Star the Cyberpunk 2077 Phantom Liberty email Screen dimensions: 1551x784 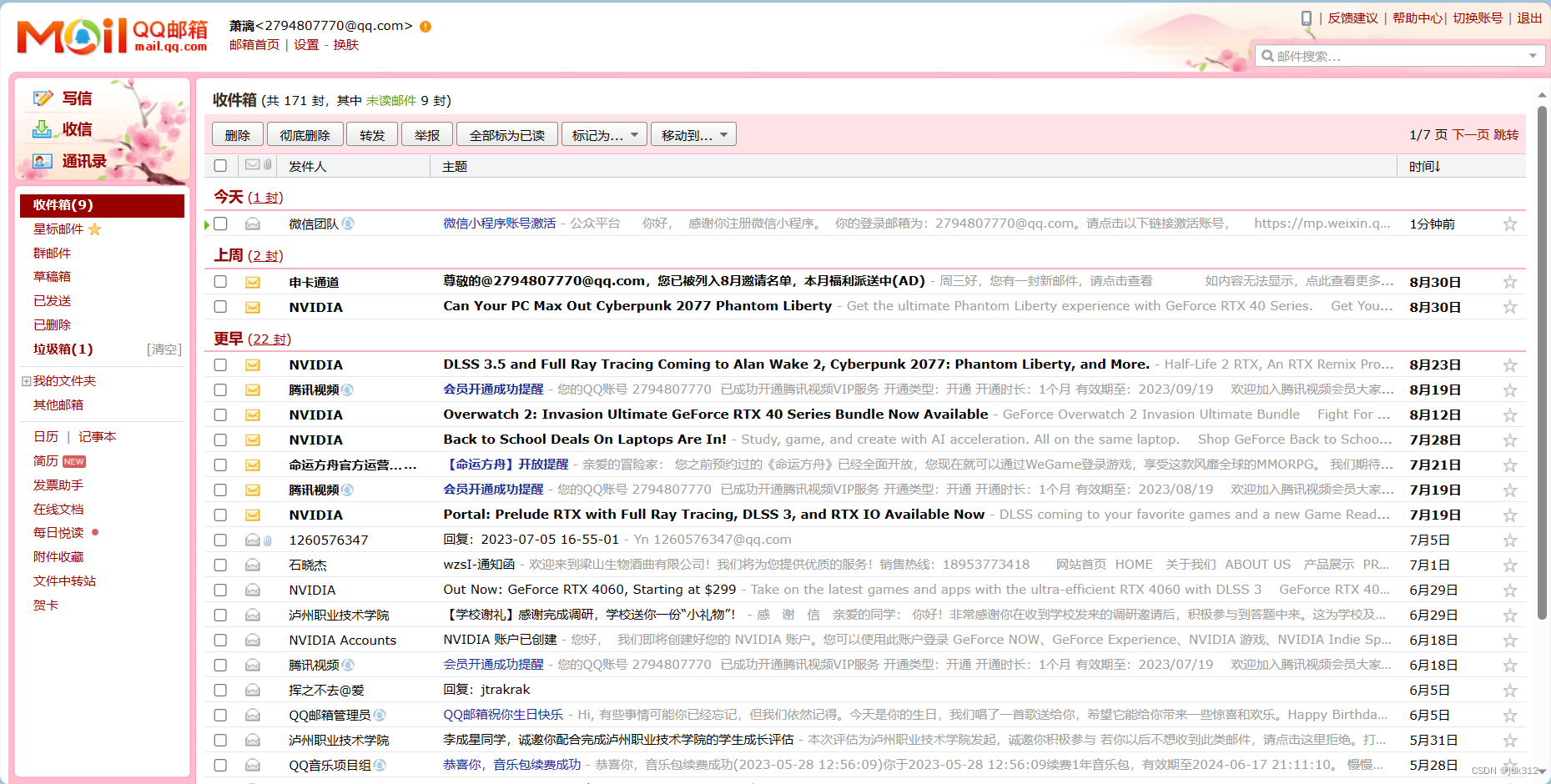click(x=1509, y=308)
